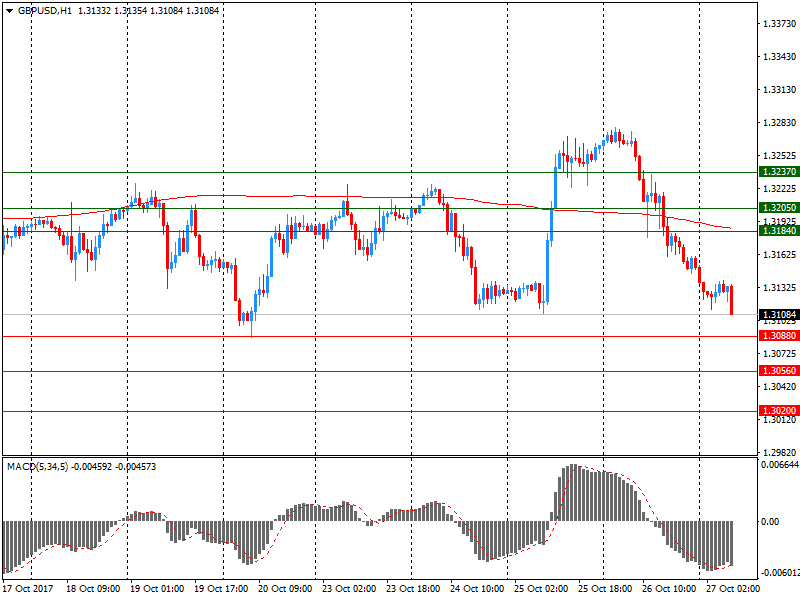The height and width of the screenshot is (600, 800).
Task: Click the 1.31325 price scale value
Action: (x=779, y=288)
